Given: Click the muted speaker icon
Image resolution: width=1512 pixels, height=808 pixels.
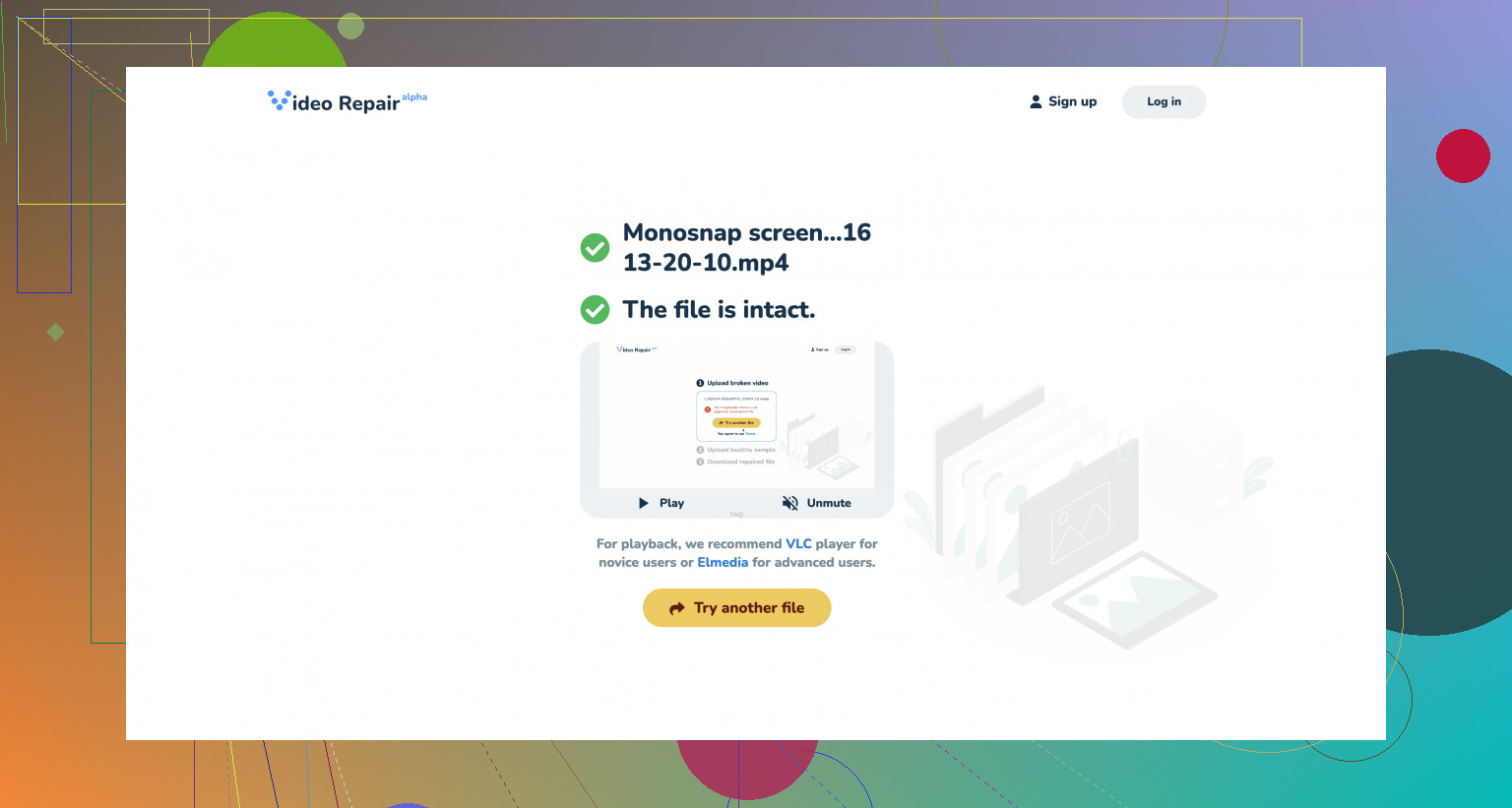Looking at the screenshot, I should pos(789,503).
